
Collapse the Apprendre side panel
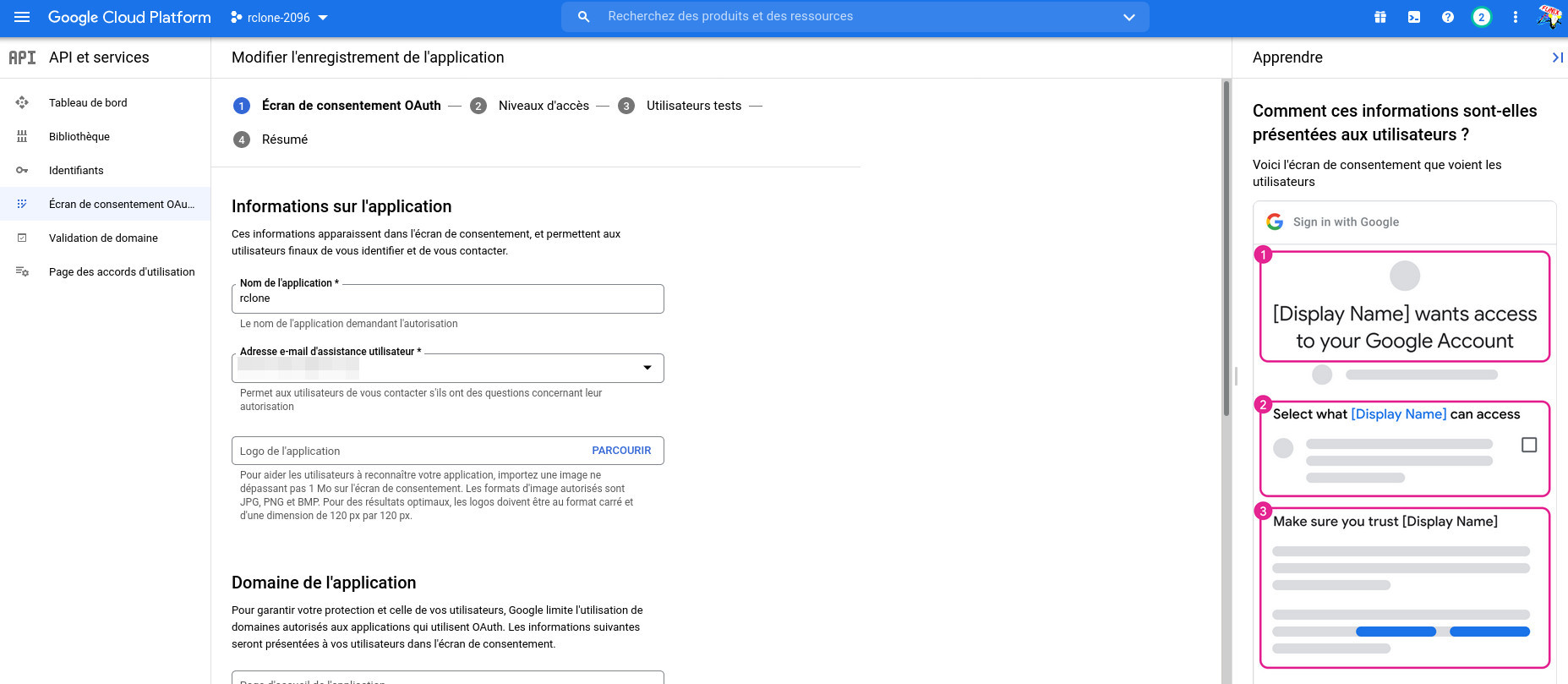pyautogui.click(x=1557, y=57)
